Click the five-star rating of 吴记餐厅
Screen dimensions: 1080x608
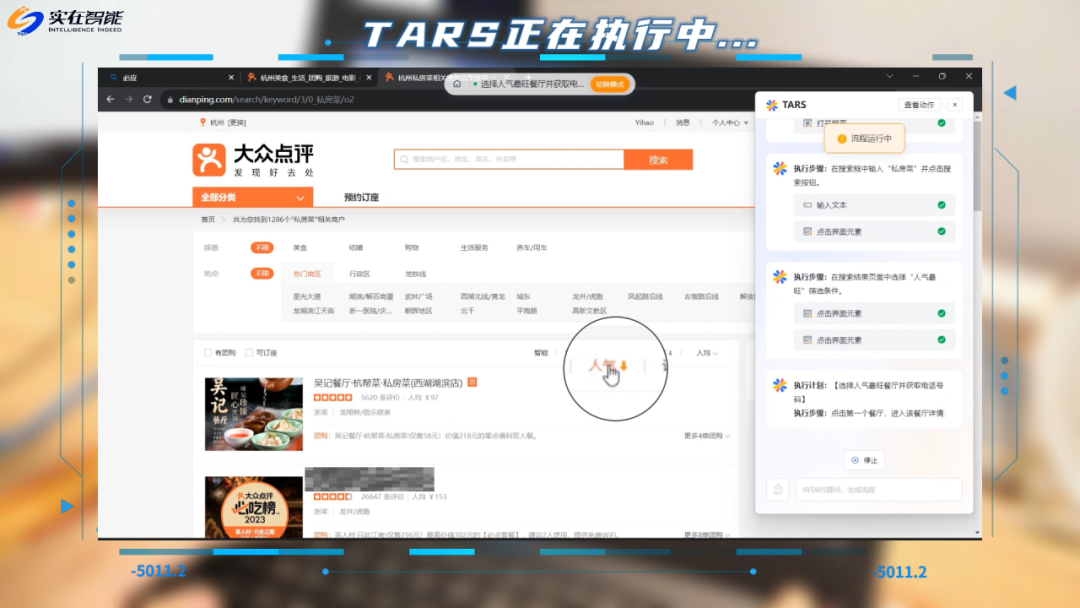333,397
